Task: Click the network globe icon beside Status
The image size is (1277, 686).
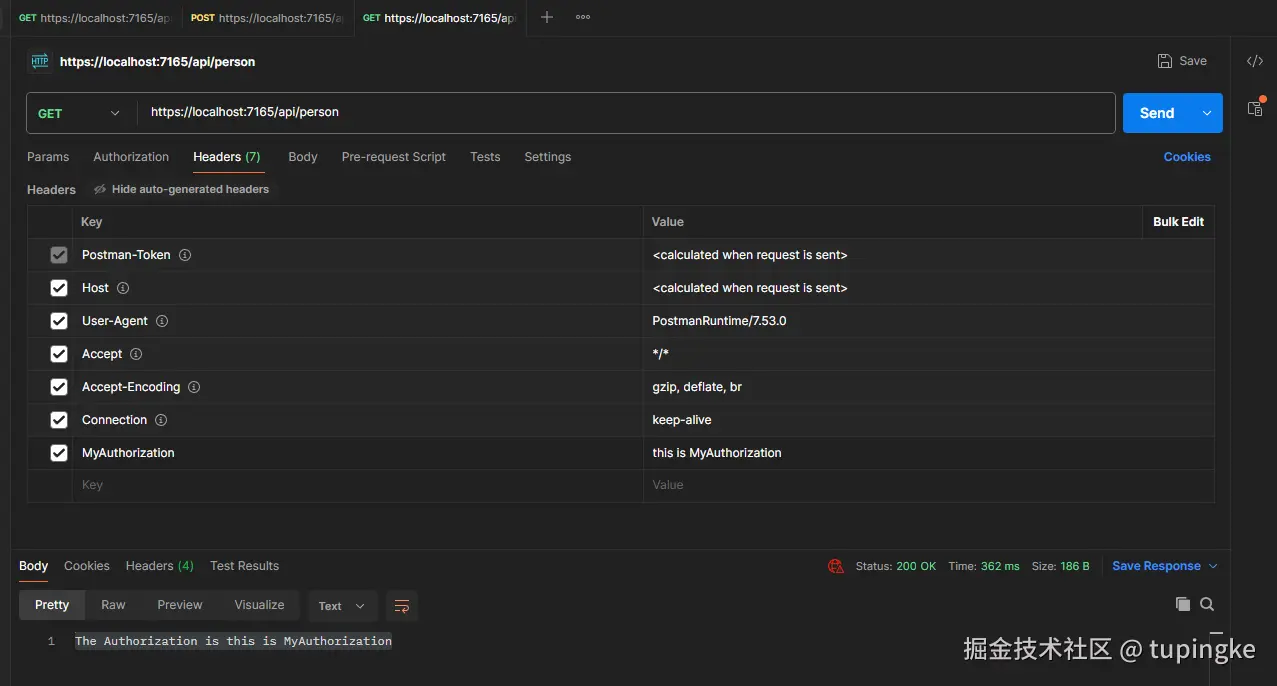Action: coord(836,566)
